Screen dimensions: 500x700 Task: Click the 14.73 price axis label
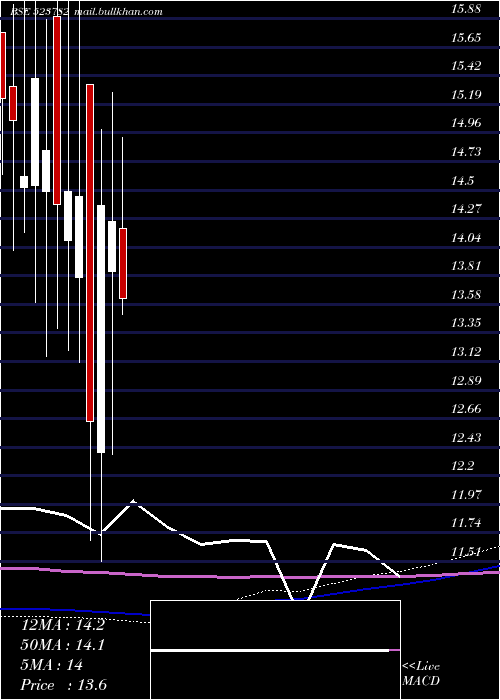click(466, 152)
